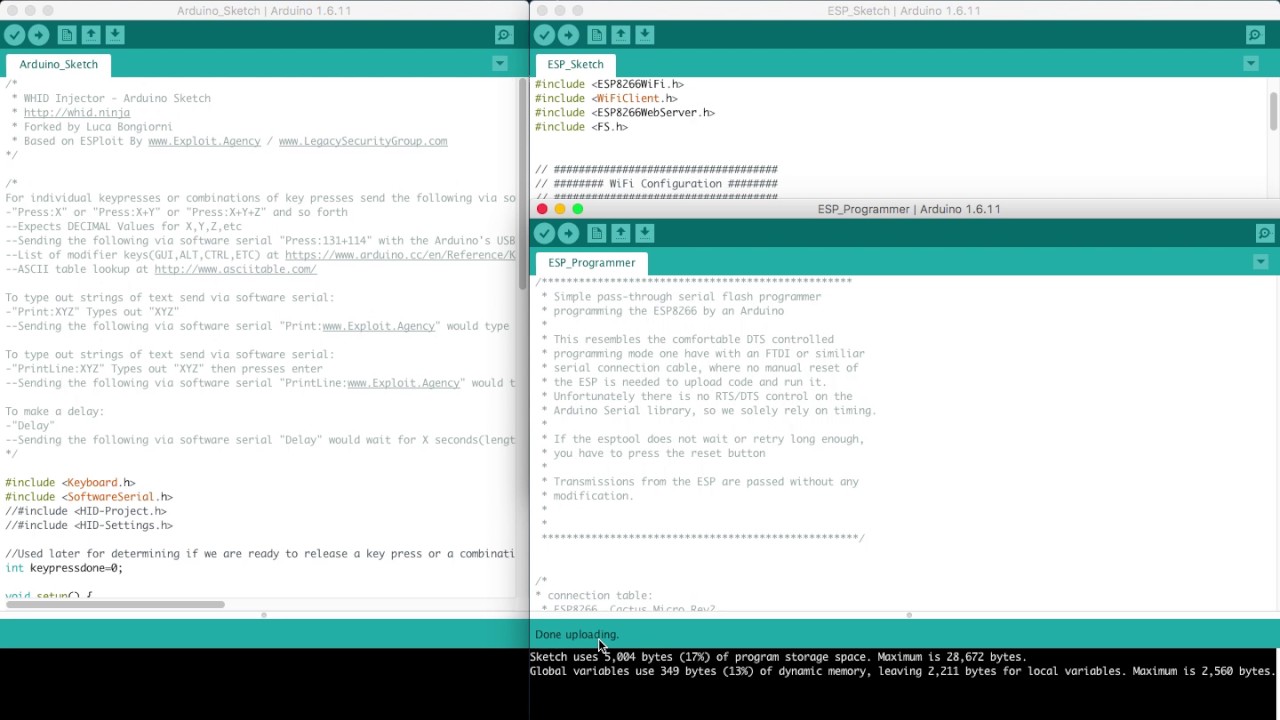Zoom the ESP_Programmer window
This screenshot has width=1280, height=720.
pos(578,209)
